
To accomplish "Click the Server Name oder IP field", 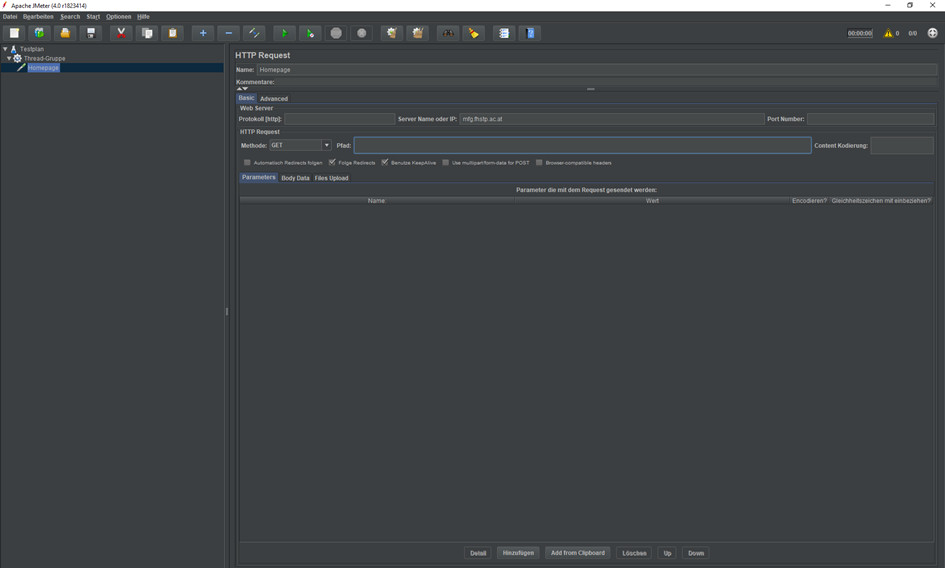I will pos(612,119).
